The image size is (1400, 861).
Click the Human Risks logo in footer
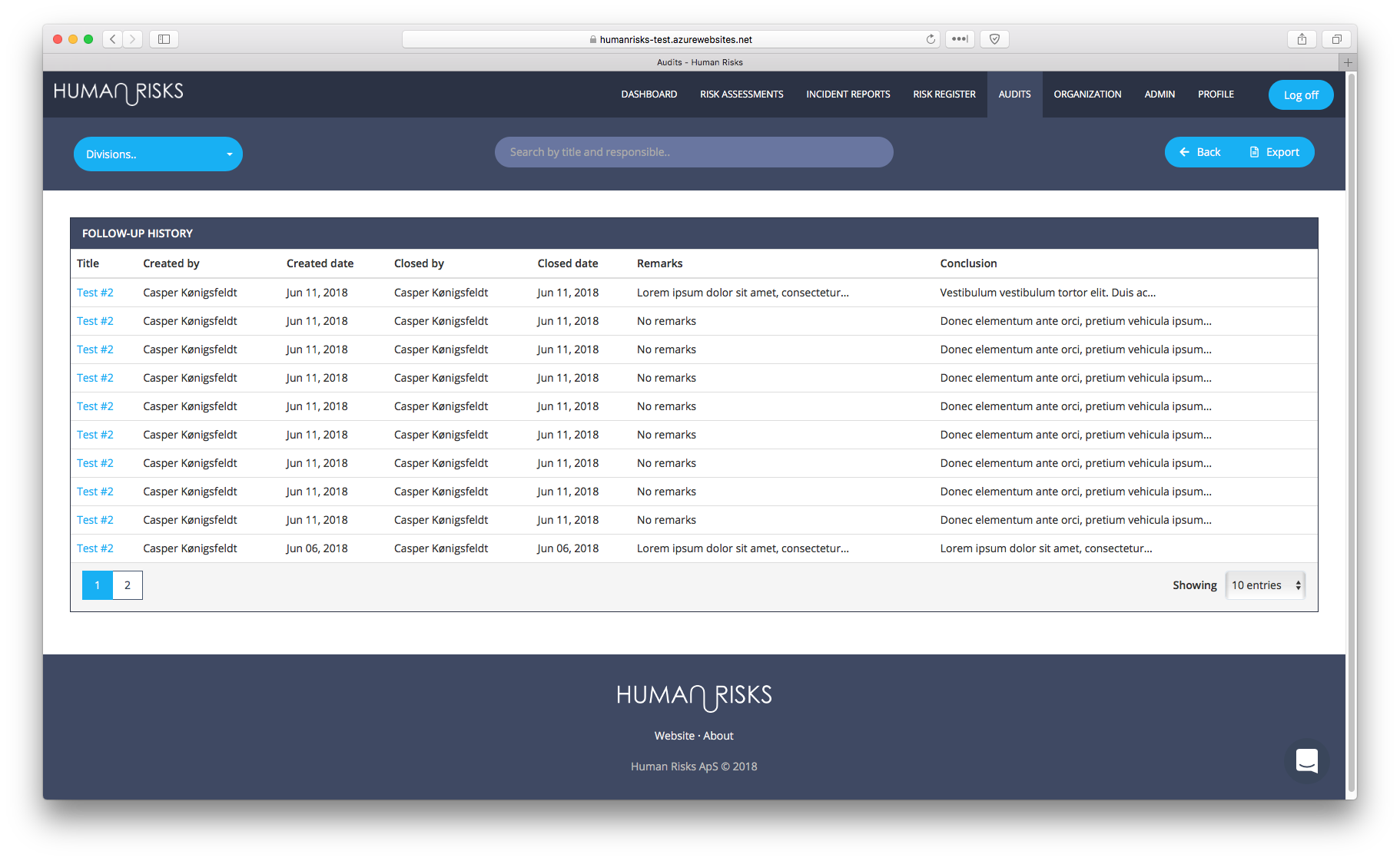[x=694, y=697]
